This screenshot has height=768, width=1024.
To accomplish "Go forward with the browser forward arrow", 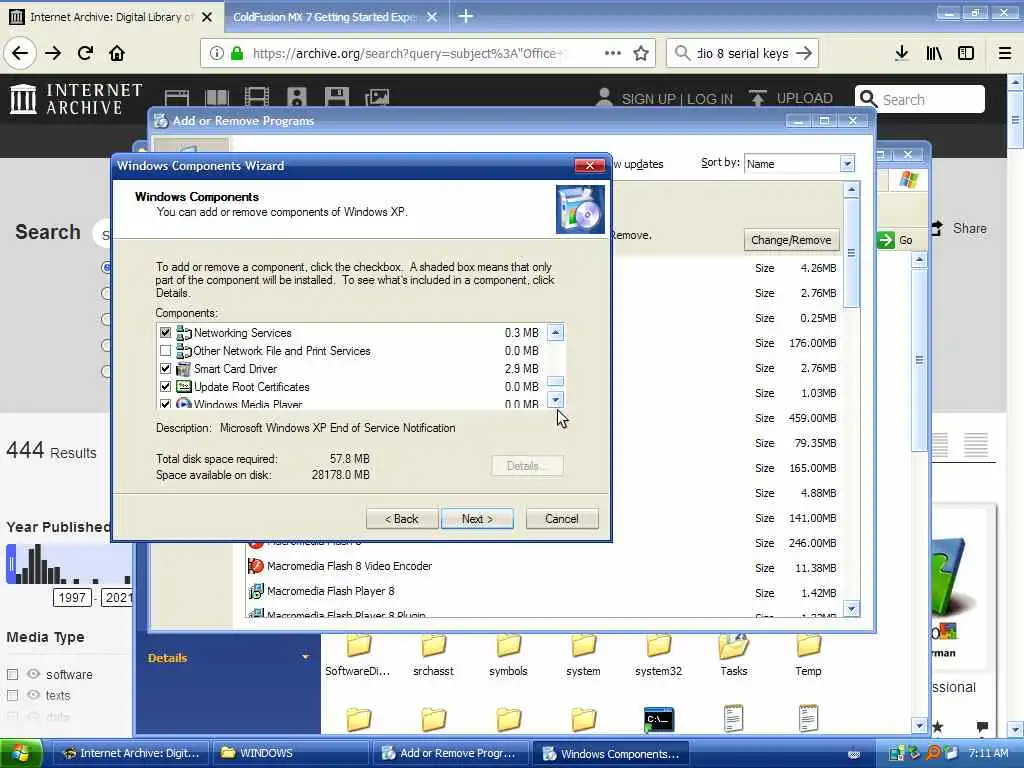I will [x=53, y=54].
